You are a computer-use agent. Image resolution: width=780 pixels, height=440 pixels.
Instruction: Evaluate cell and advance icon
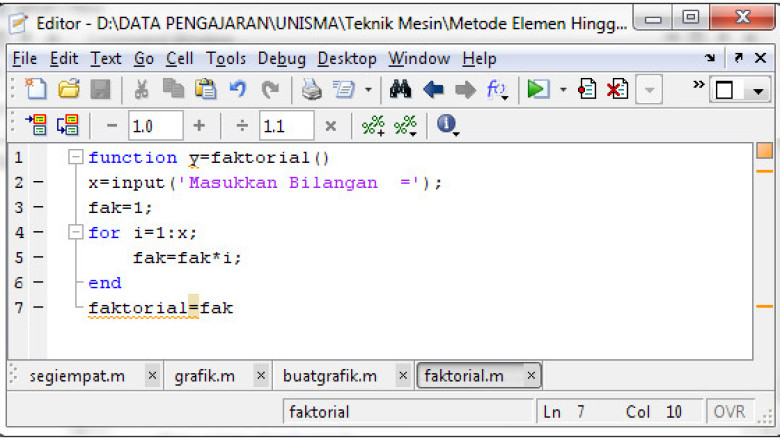[68, 124]
